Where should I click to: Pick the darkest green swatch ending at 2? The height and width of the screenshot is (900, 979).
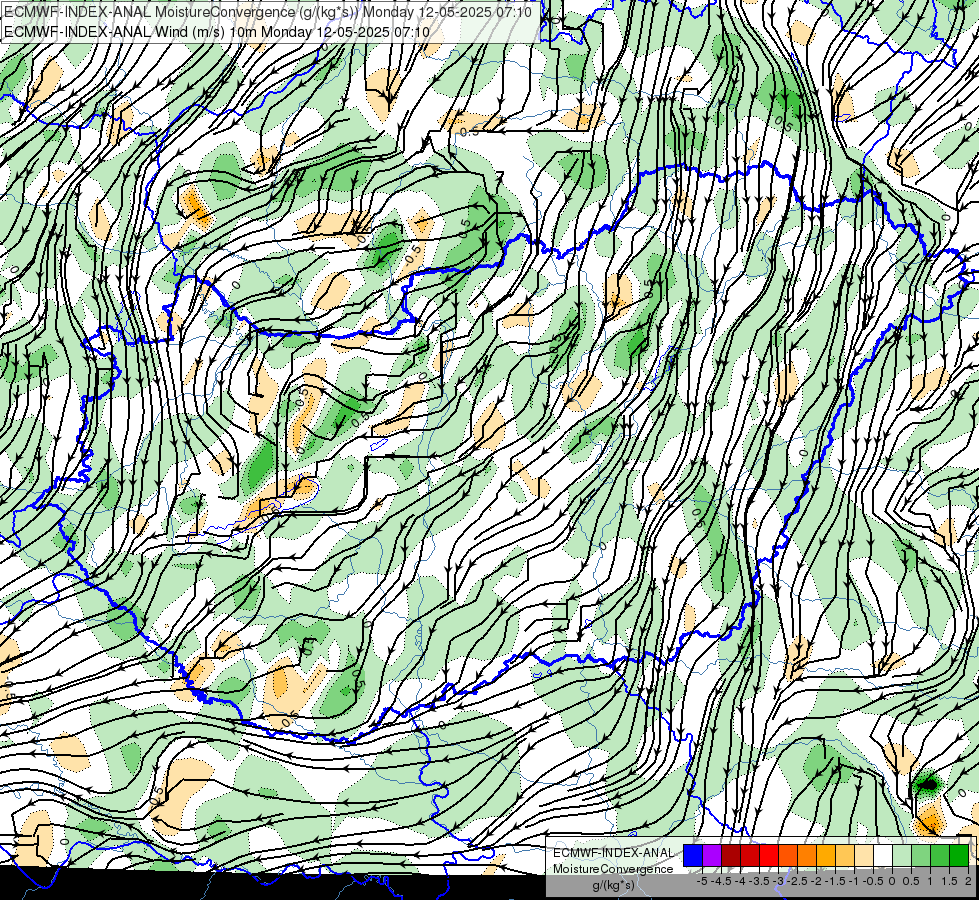[959, 855]
